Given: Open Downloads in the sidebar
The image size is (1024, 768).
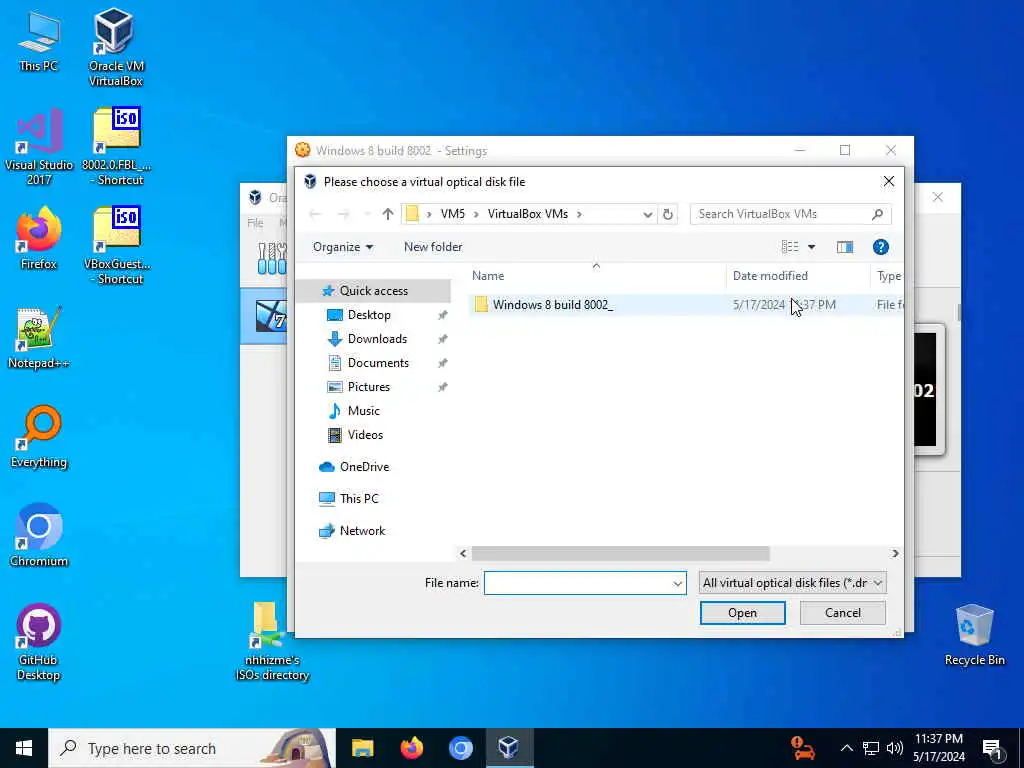Looking at the screenshot, I should click(x=377, y=339).
